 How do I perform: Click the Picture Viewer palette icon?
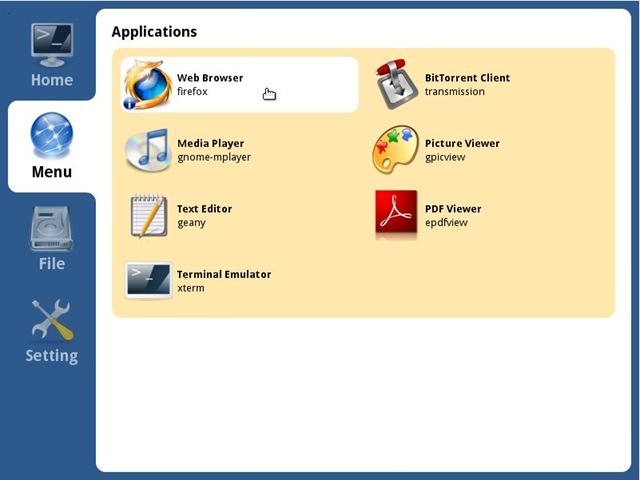pyautogui.click(x=396, y=150)
